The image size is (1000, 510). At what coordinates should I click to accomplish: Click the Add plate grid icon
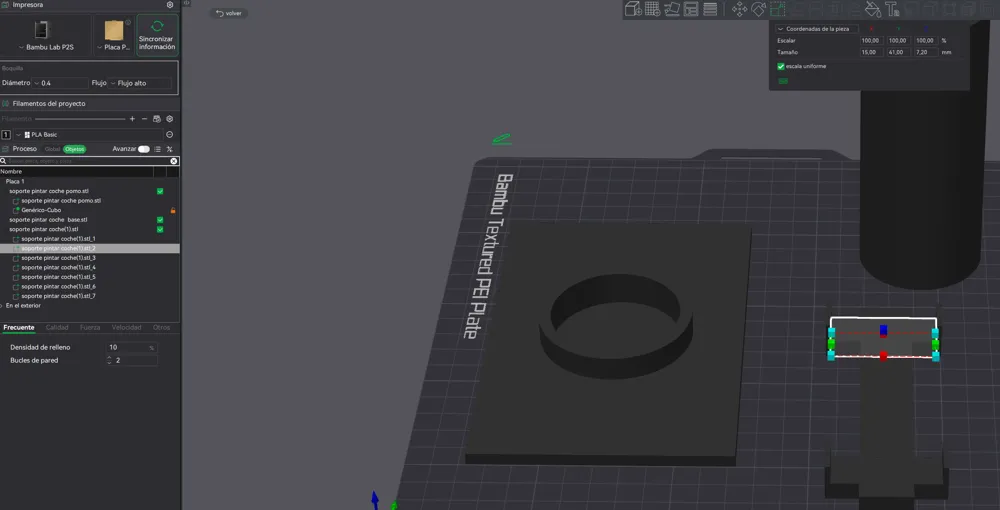(652, 9)
